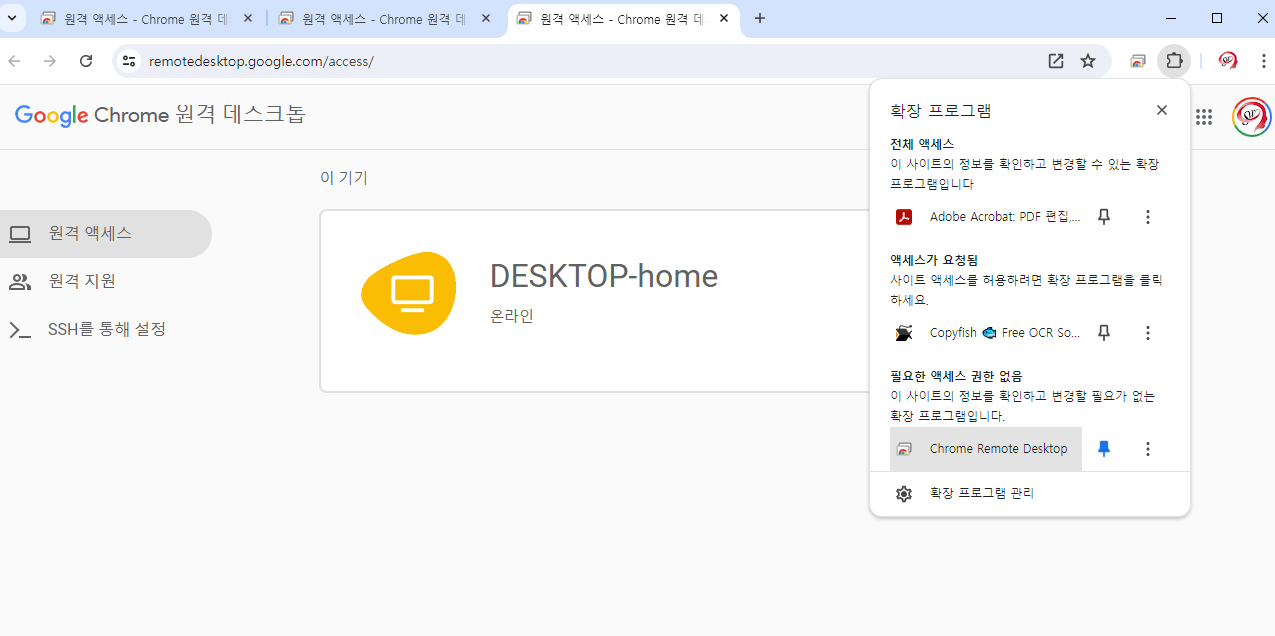The width and height of the screenshot is (1275, 636).
Task: Focus the address bar URL field
Action: pyautogui.click(x=590, y=61)
